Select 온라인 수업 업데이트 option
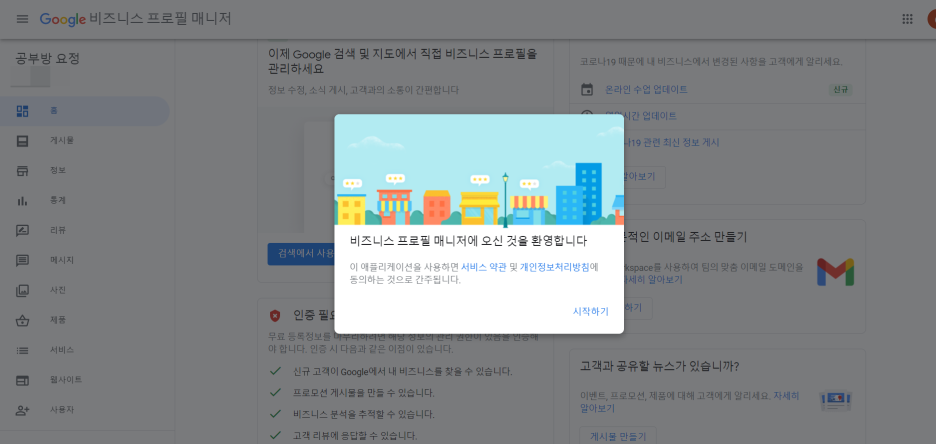Screen dimensions: 936x444 [646, 90]
